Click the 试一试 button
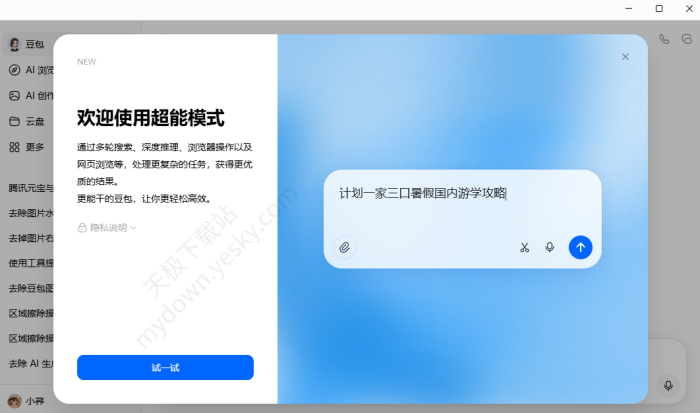This screenshot has height=413, width=700. pos(165,367)
